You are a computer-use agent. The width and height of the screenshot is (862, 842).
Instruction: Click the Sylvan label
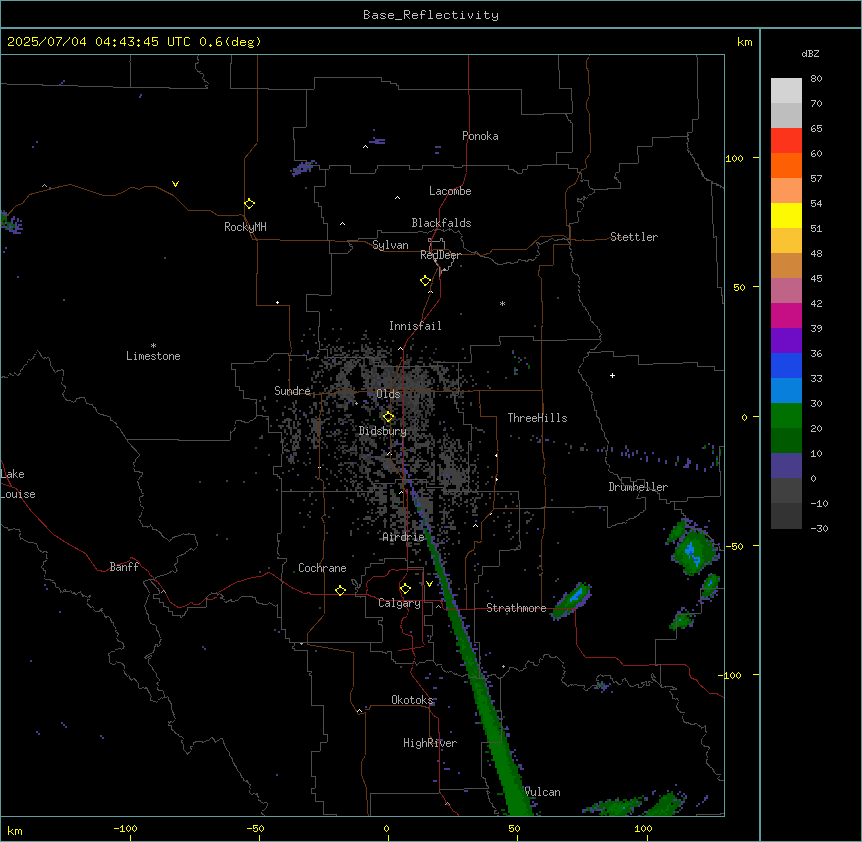click(390, 245)
